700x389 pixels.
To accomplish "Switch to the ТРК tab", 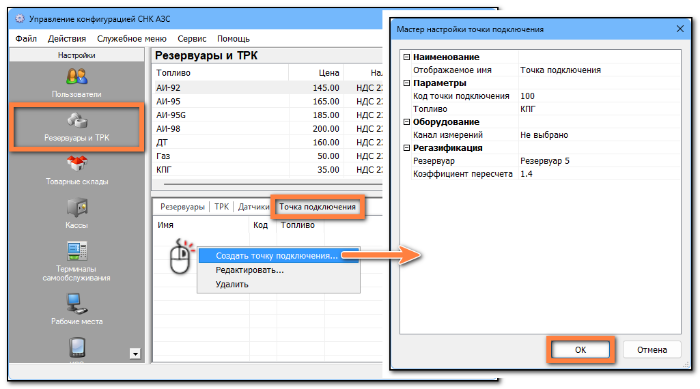I will (x=221, y=207).
